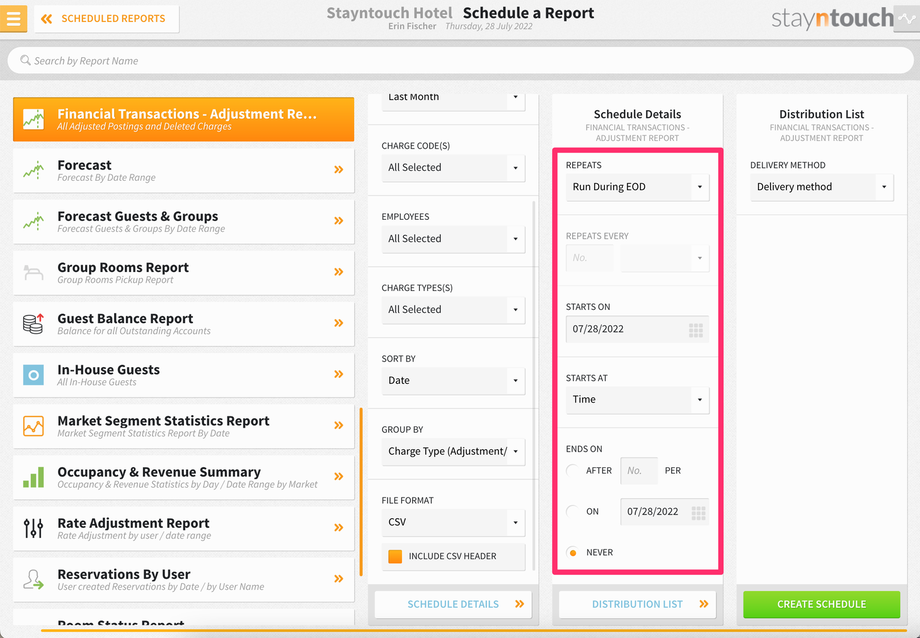This screenshot has height=638, width=920.
Task: Click the Search by Report Name field
Action: [460, 60]
